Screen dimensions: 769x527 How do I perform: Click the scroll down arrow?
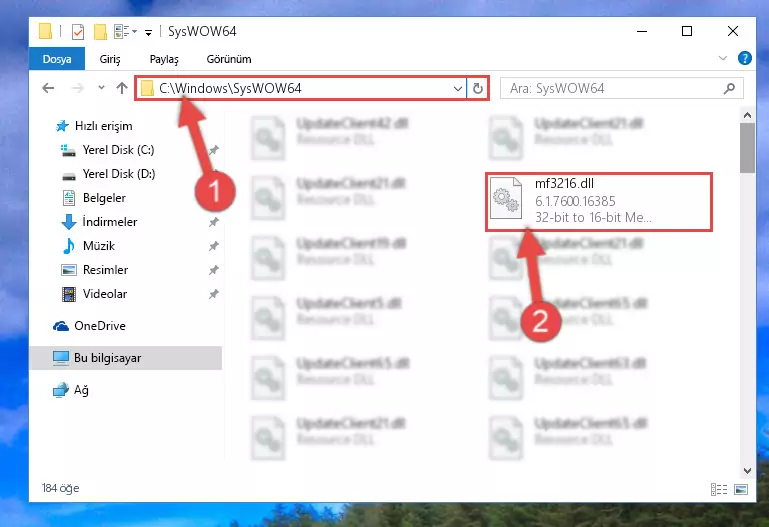(747, 471)
